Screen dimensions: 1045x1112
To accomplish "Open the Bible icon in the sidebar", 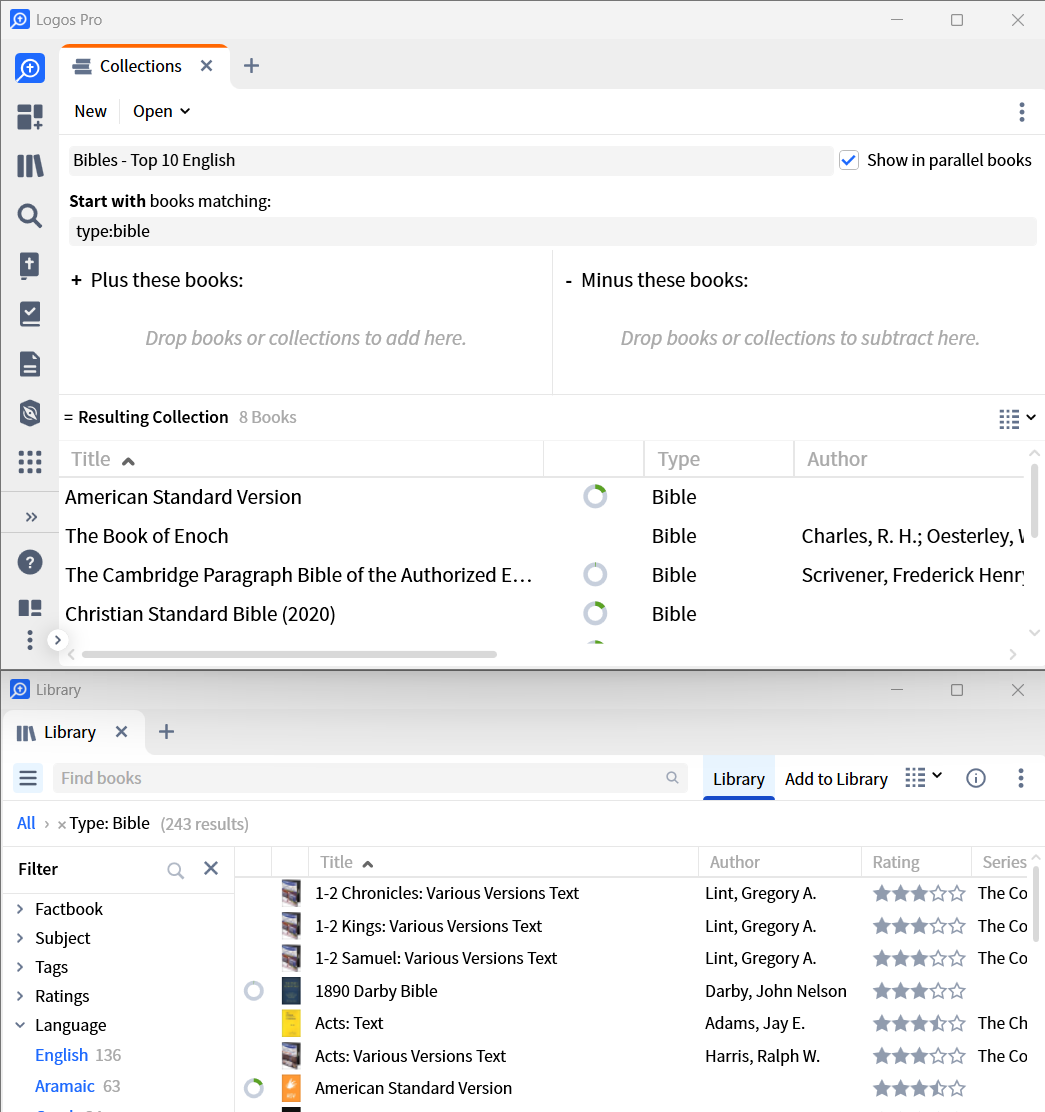I will click(29, 265).
